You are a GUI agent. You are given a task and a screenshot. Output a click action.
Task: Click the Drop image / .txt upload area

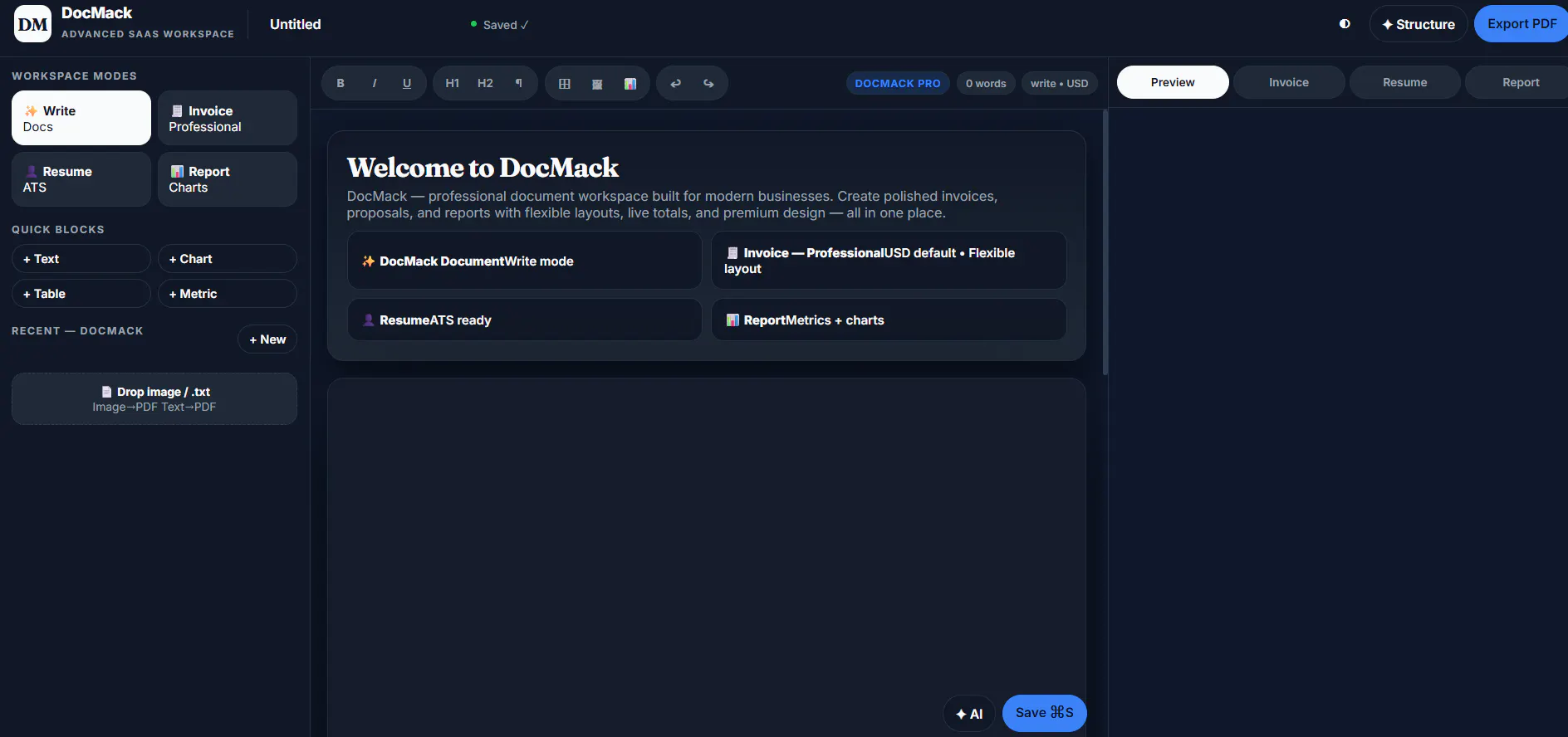pos(154,399)
